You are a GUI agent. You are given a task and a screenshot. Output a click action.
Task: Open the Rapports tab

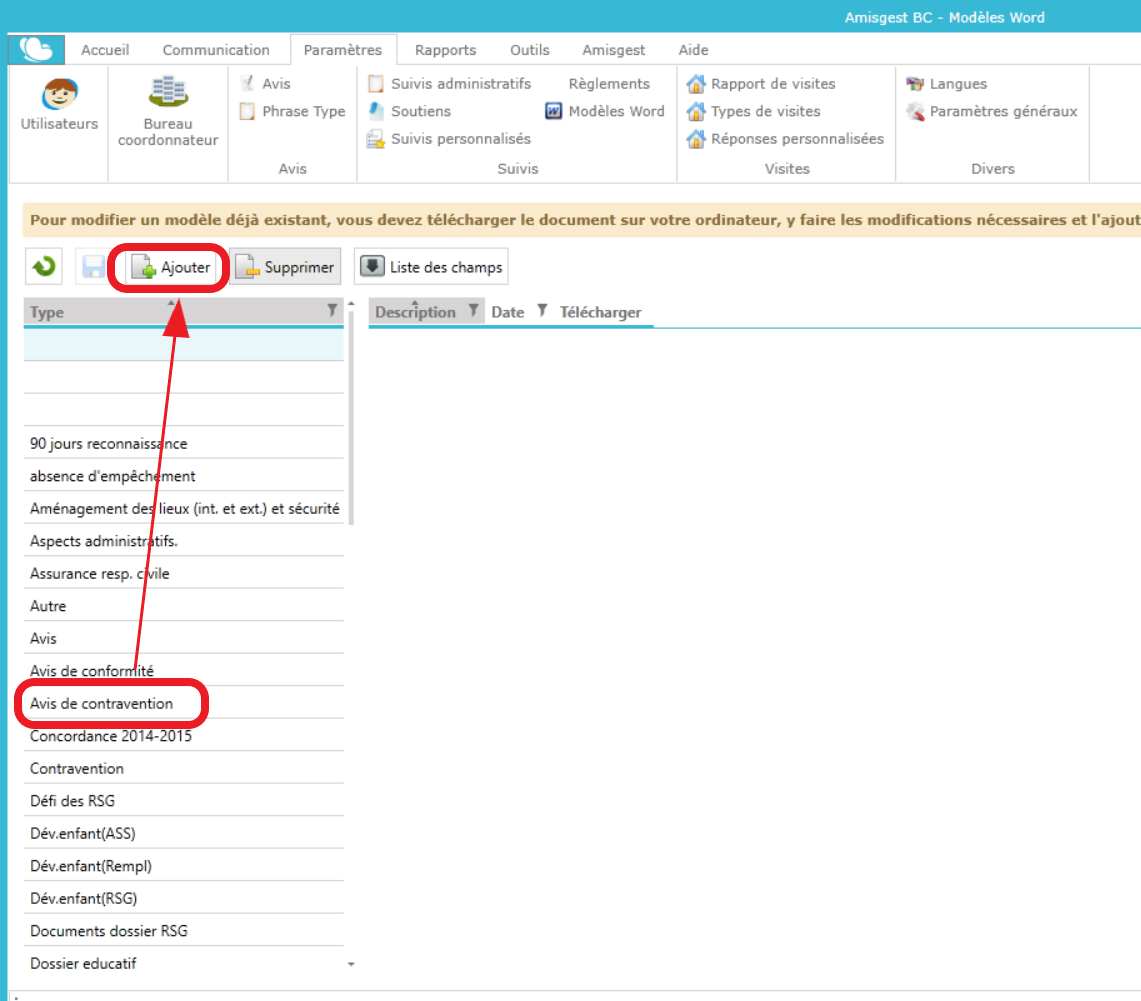(x=445, y=50)
